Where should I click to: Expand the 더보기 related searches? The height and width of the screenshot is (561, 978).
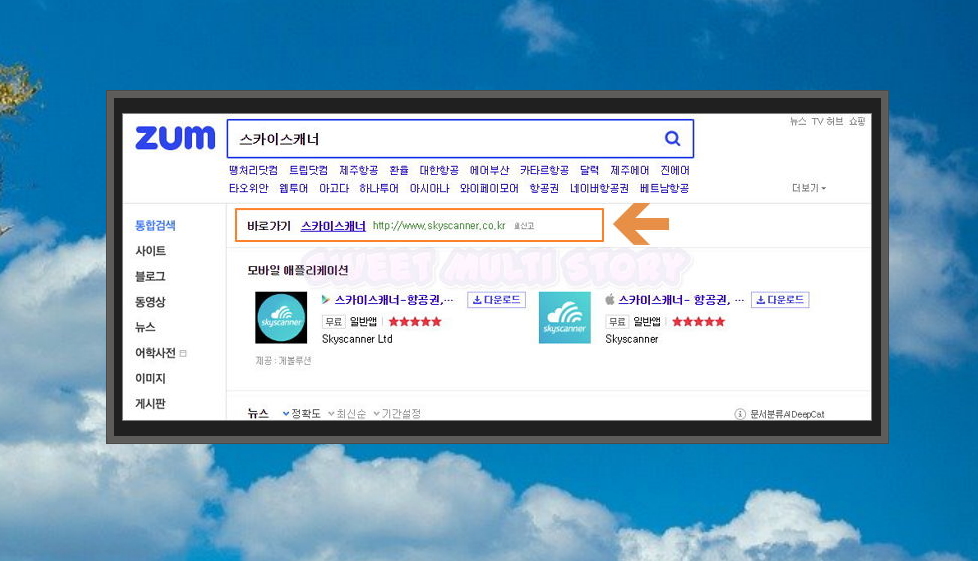tap(808, 188)
